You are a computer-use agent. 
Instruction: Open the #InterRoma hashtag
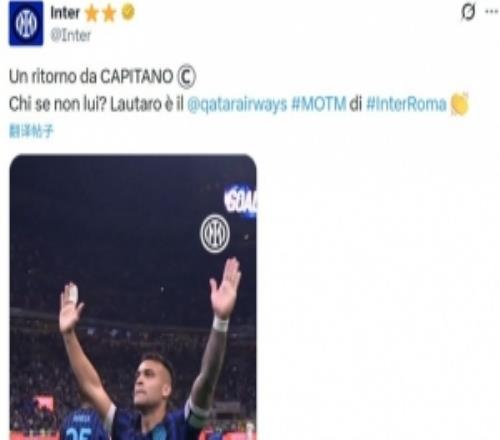coord(406,104)
